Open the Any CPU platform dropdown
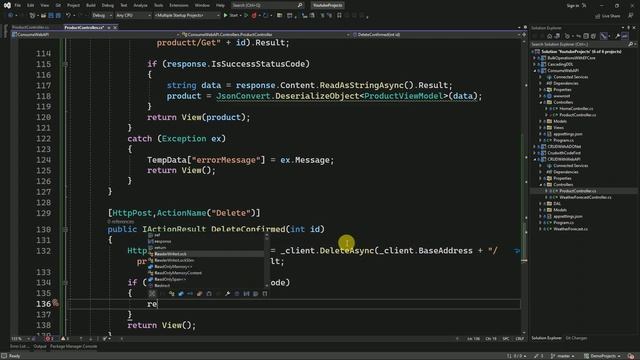This screenshot has height=360, width=640. 133,16
